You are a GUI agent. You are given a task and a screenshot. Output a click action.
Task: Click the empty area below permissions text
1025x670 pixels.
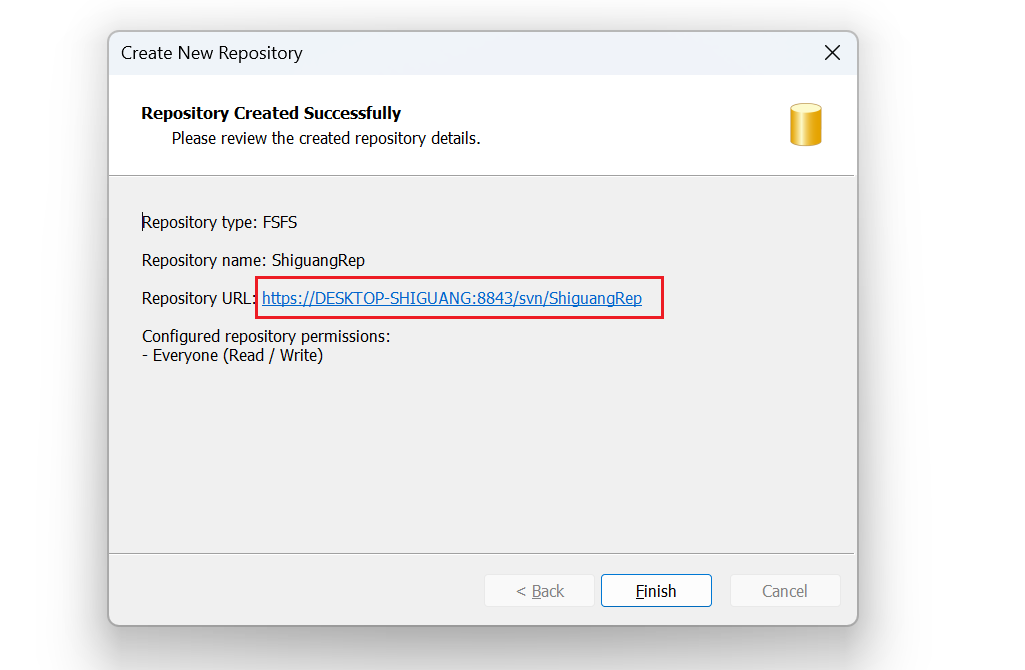click(x=481, y=458)
